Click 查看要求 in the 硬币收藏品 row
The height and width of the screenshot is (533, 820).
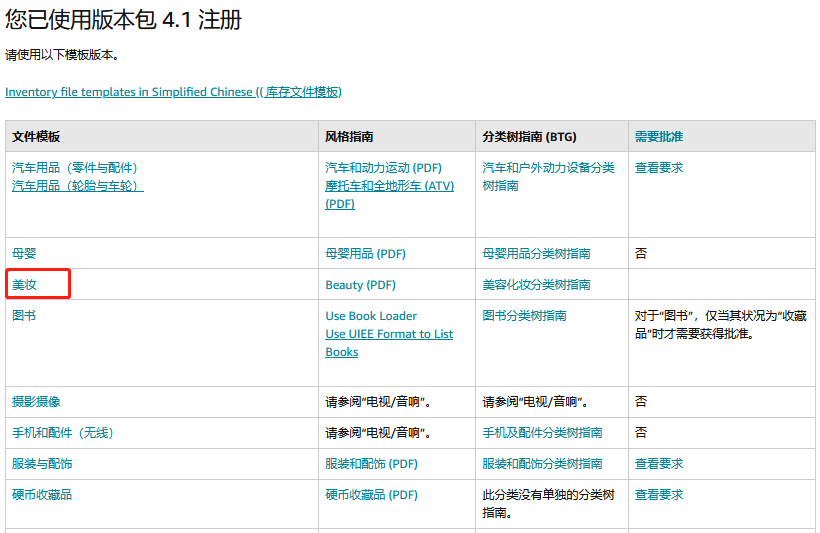click(x=659, y=494)
